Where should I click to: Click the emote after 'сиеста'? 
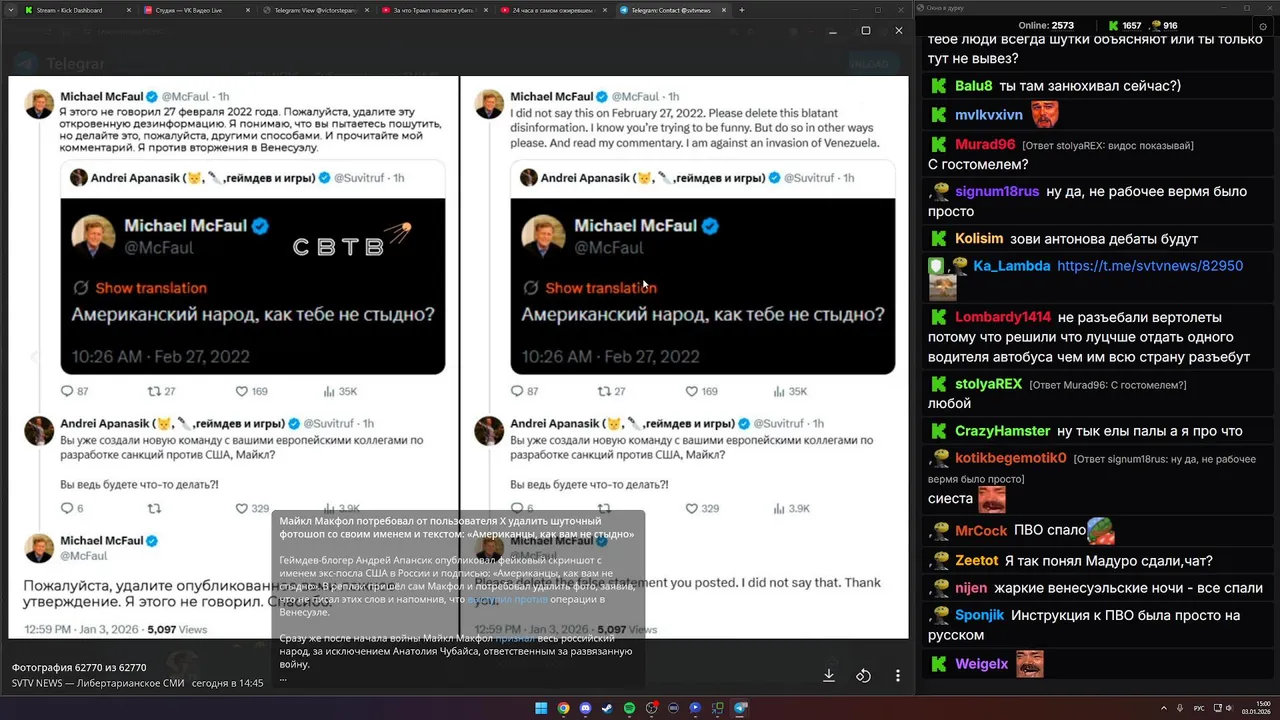(992, 498)
